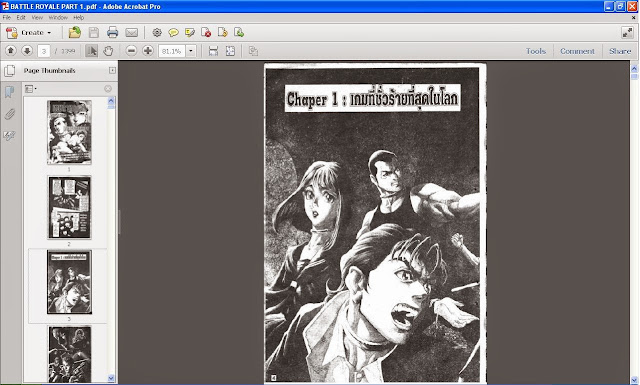Click thumbnails scroll up arrow
Viewport: 640px width, 385px height.
coord(111,101)
